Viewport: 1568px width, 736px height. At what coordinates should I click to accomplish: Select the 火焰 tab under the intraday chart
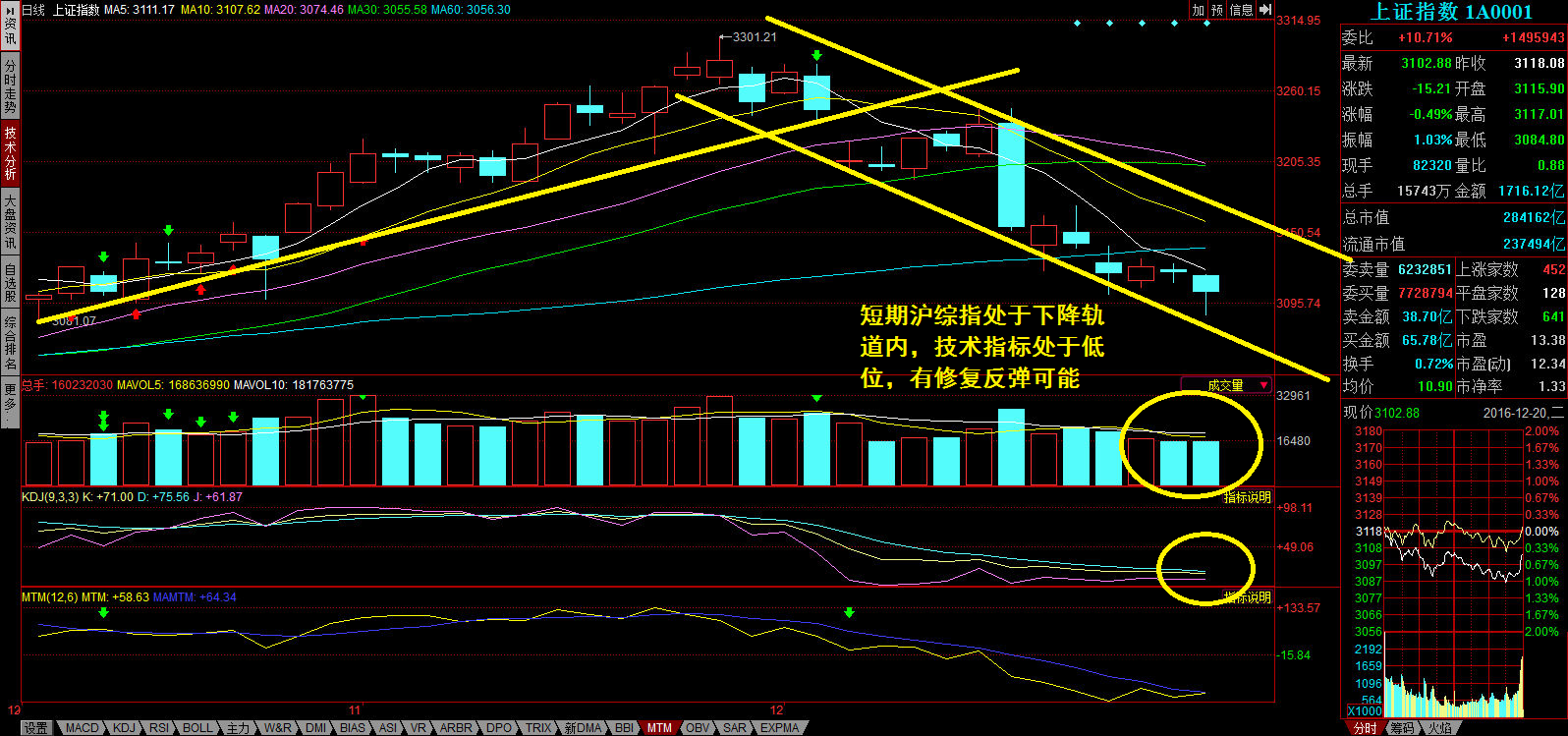1439,728
